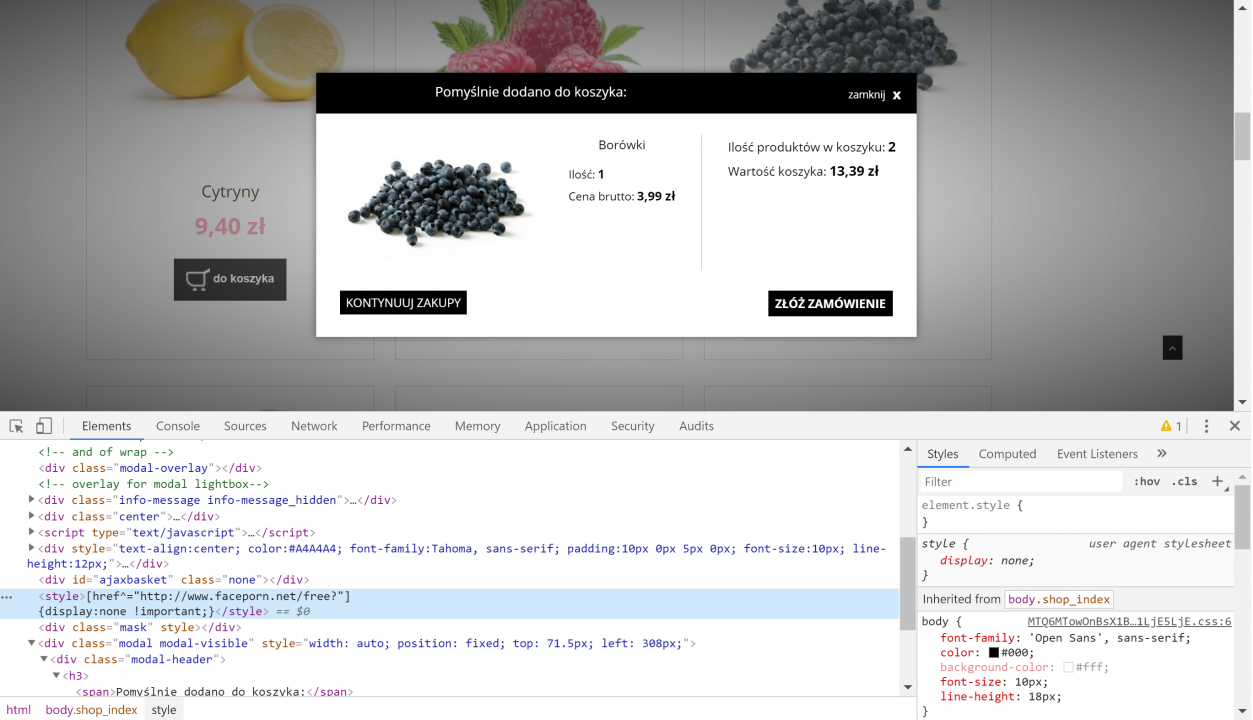Select style in the breadcrumb bar
The image size is (1253, 720).
click(x=164, y=710)
